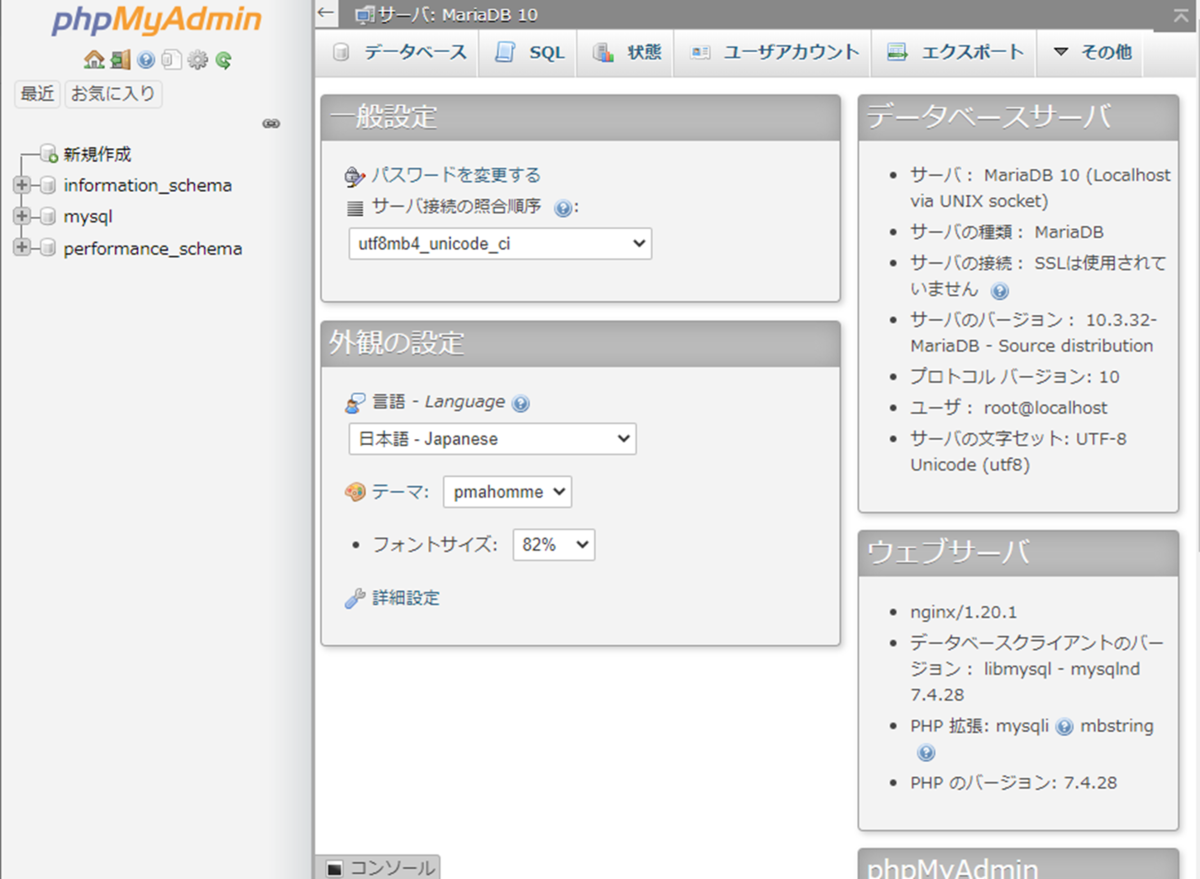The image size is (1200, 879).
Task: Open the コンソール bar
Action: click(x=379, y=867)
